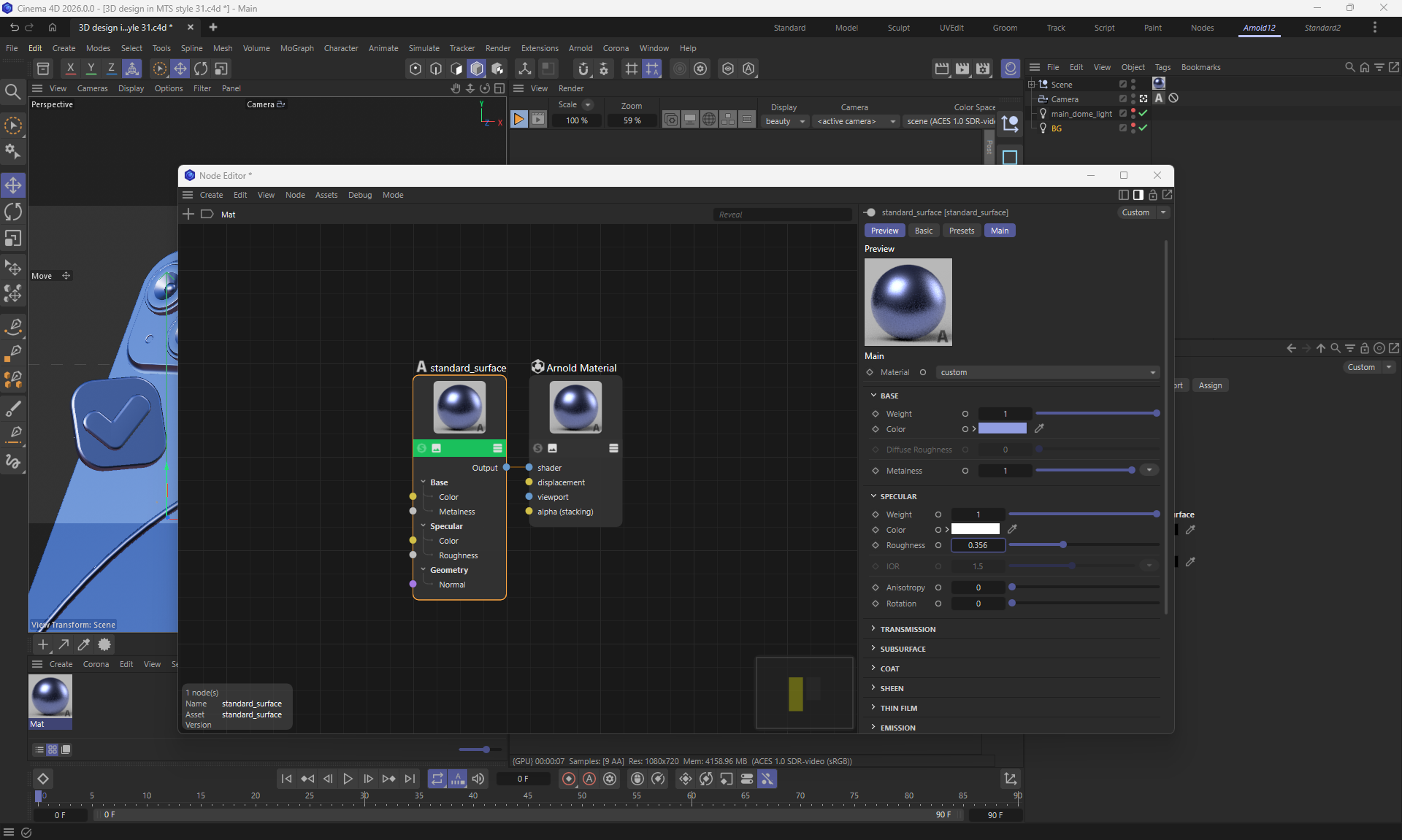Image resolution: width=1402 pixels, height=840 pixels.
Task: Switch to the Presets tab
Action: click(961, 231)
